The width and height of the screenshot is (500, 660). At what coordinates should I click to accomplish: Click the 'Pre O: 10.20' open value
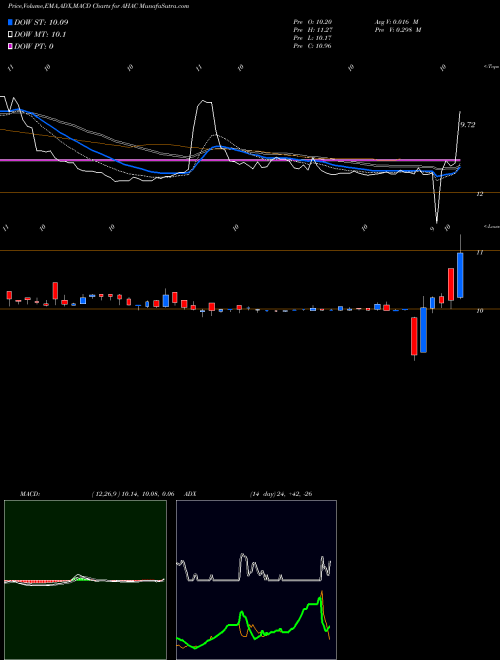tap(314, 21)
